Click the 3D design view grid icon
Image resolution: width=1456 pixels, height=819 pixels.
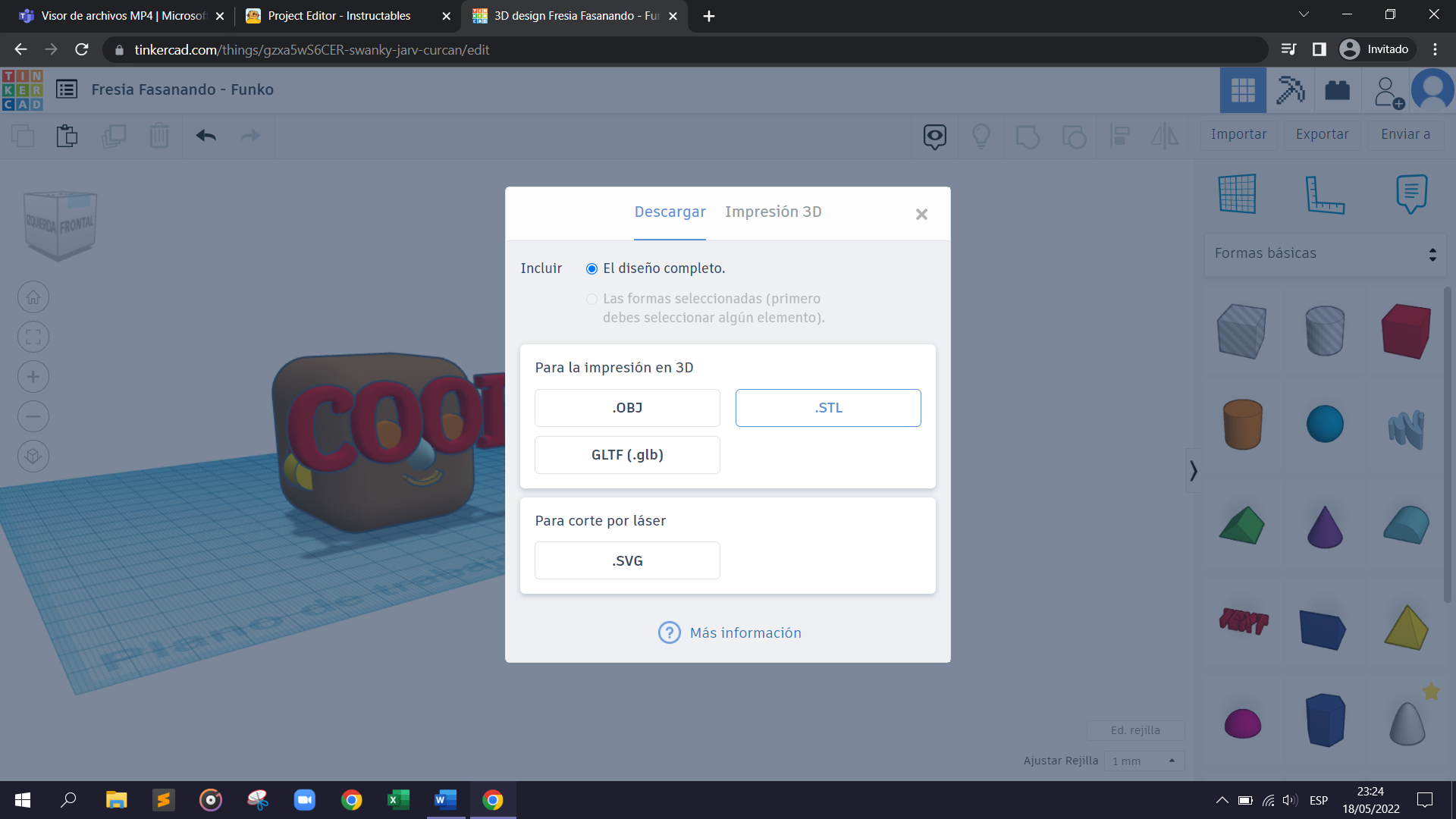(1242, 90)
